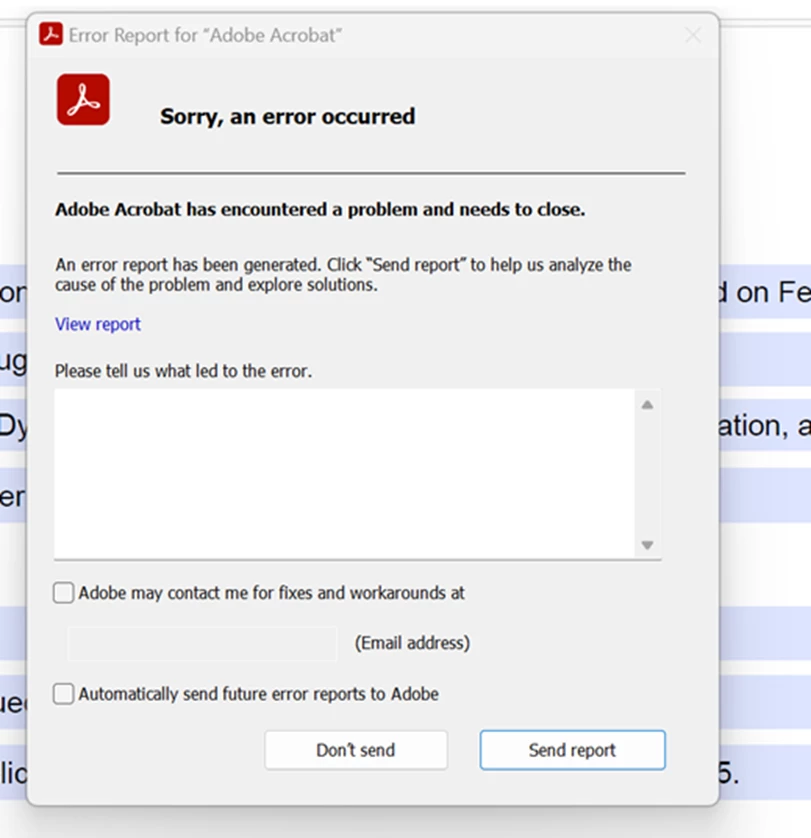Enable Adobe may contact me checkbox

tap(63, 593)
